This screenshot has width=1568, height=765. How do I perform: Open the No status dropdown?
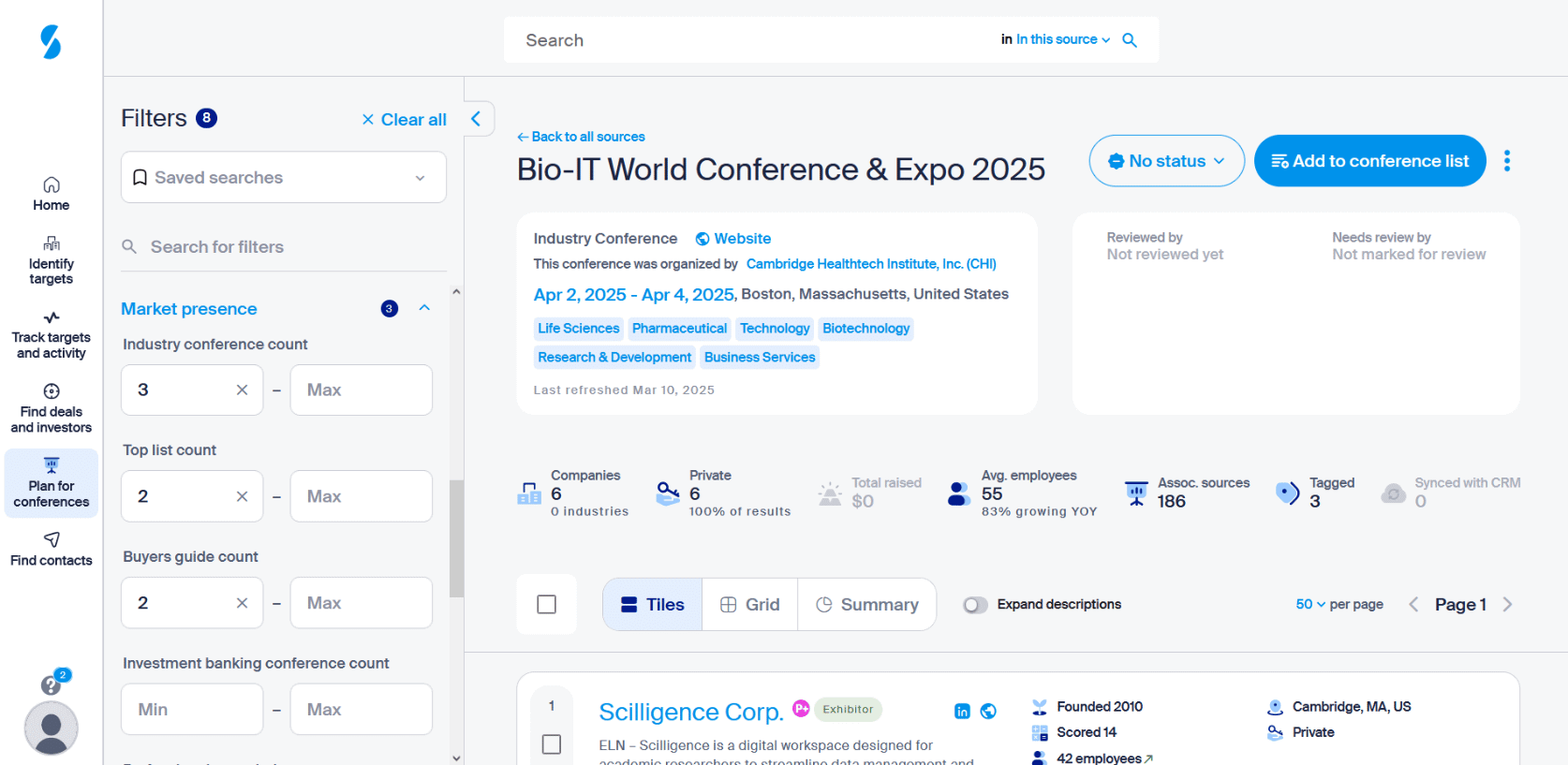click(x=1167, y=161)
